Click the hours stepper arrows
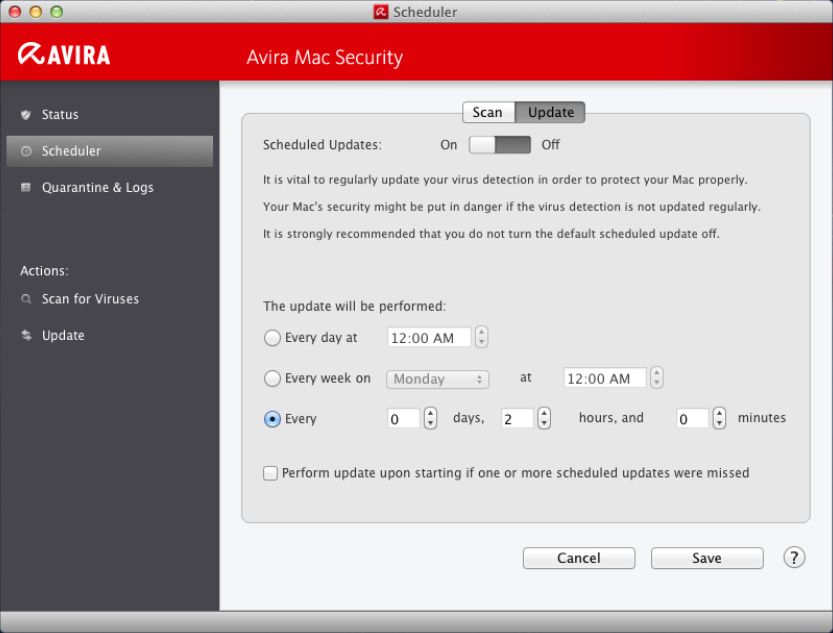The height and width of the screenshot is (633, 833). [544, 418]
